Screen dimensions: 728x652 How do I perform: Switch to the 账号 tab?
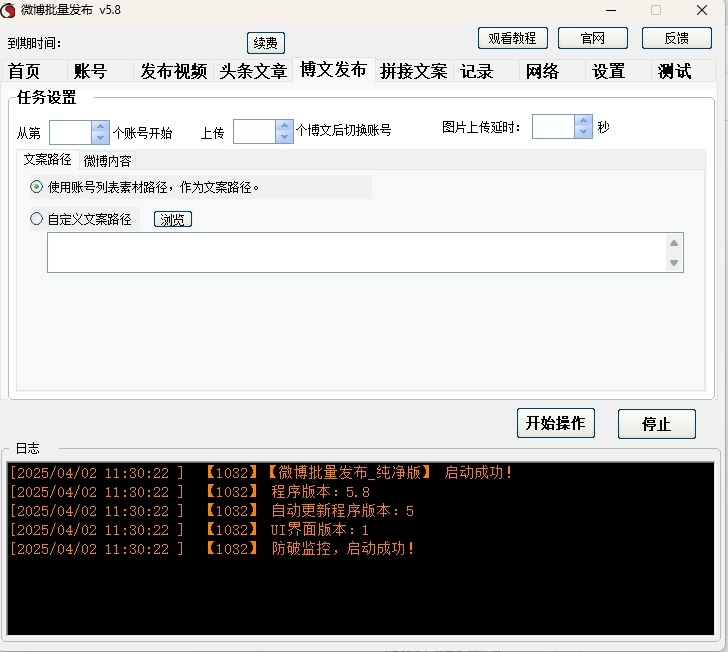point(101,72)
